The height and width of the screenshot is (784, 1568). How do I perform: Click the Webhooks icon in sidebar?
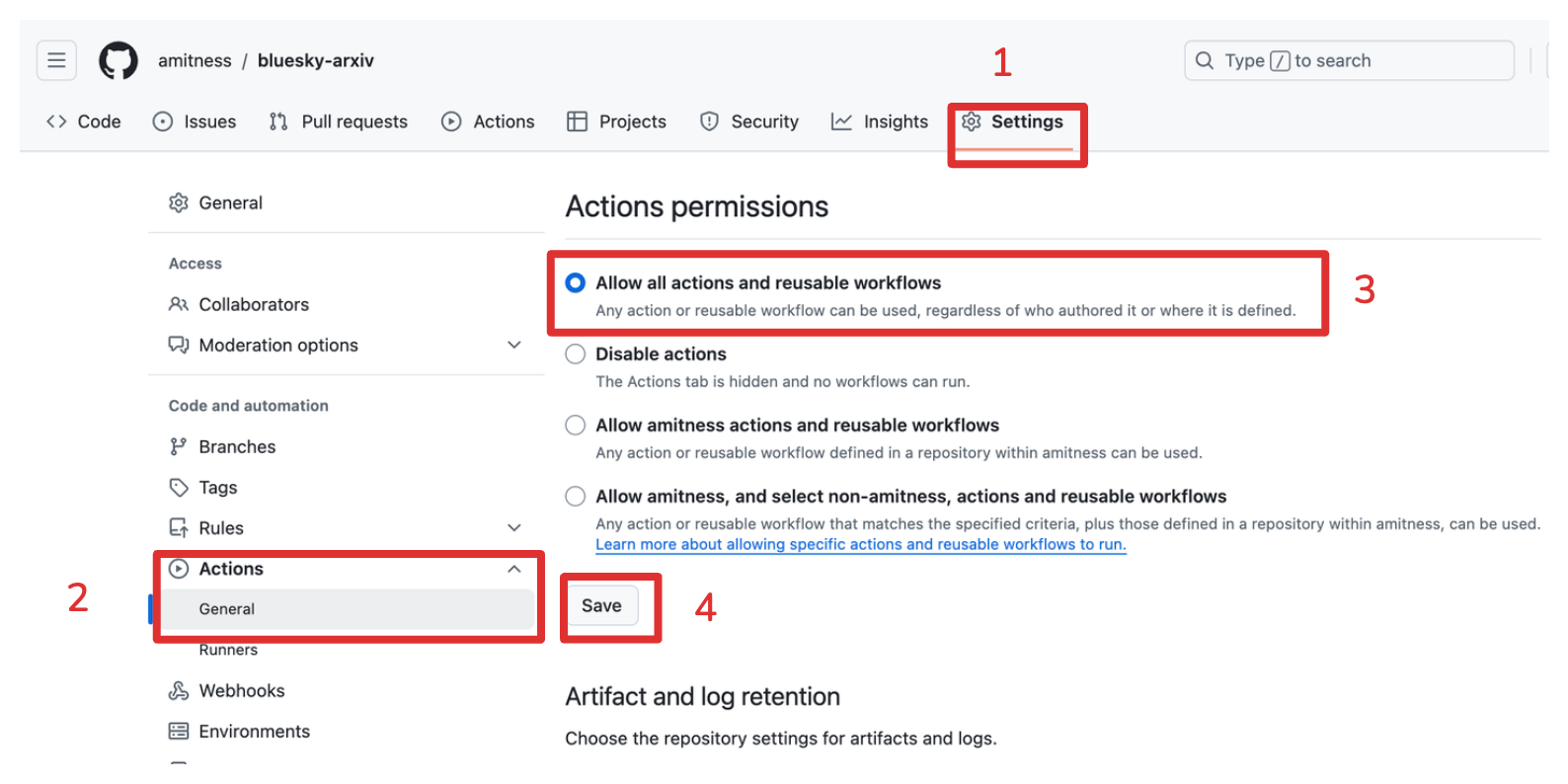[x=179, y=690]
